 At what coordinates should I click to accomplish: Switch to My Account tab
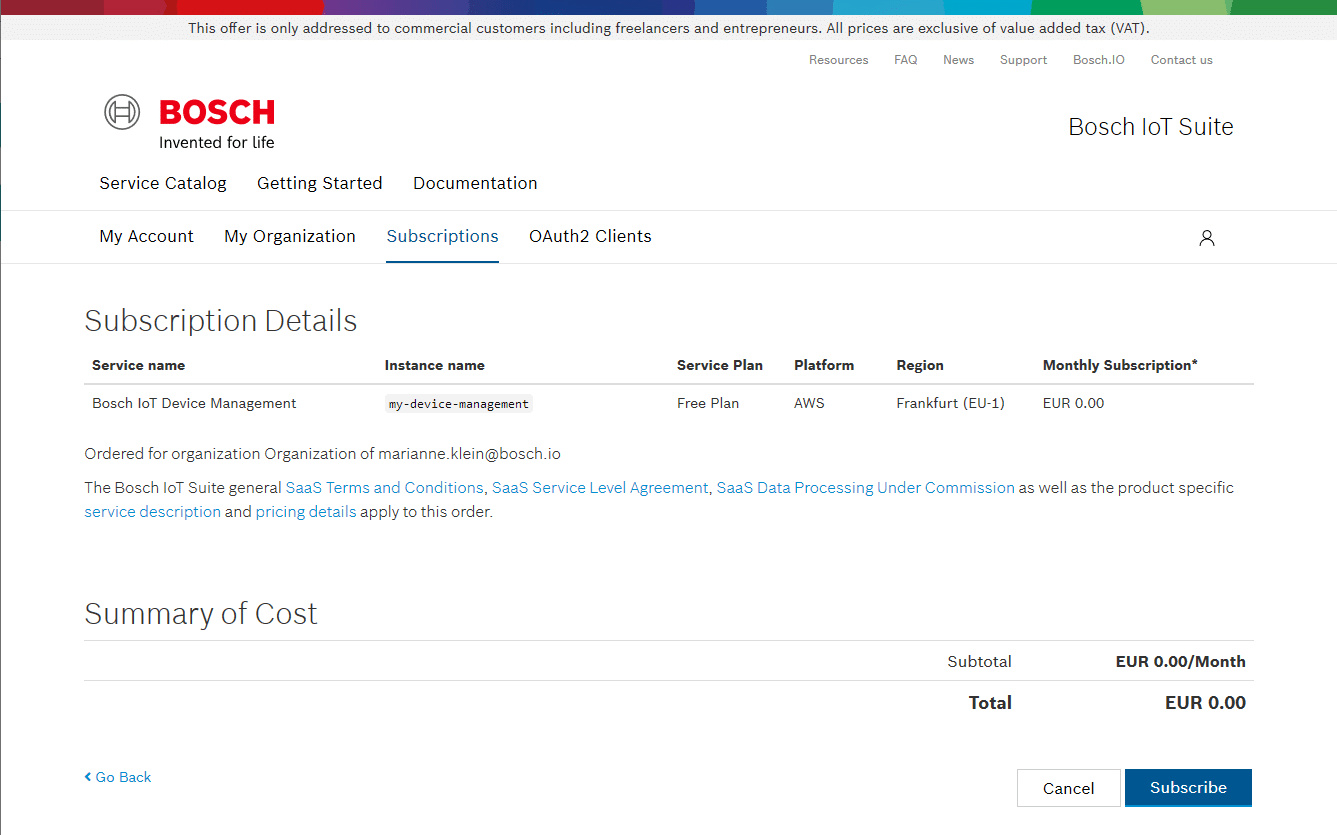pos(147,236)
